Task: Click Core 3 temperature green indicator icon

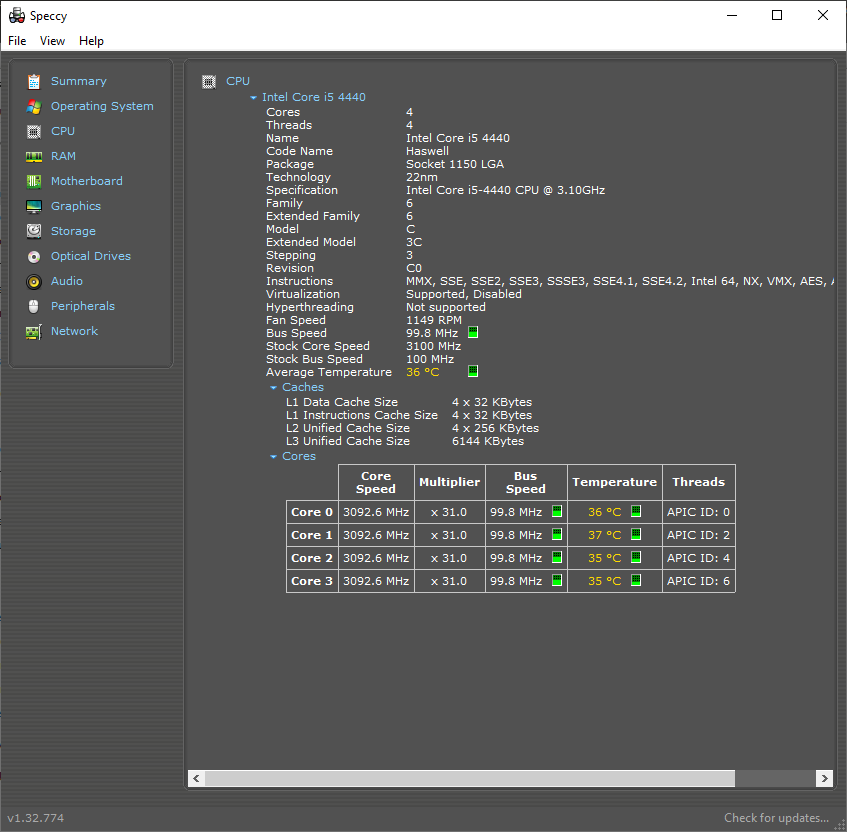Action: [636, 580]
